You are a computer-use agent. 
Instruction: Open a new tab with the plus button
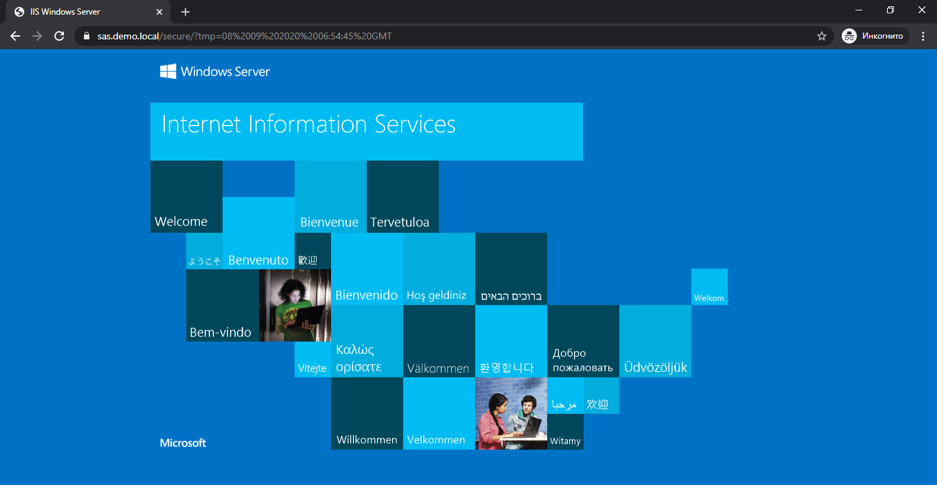point(185,12)
